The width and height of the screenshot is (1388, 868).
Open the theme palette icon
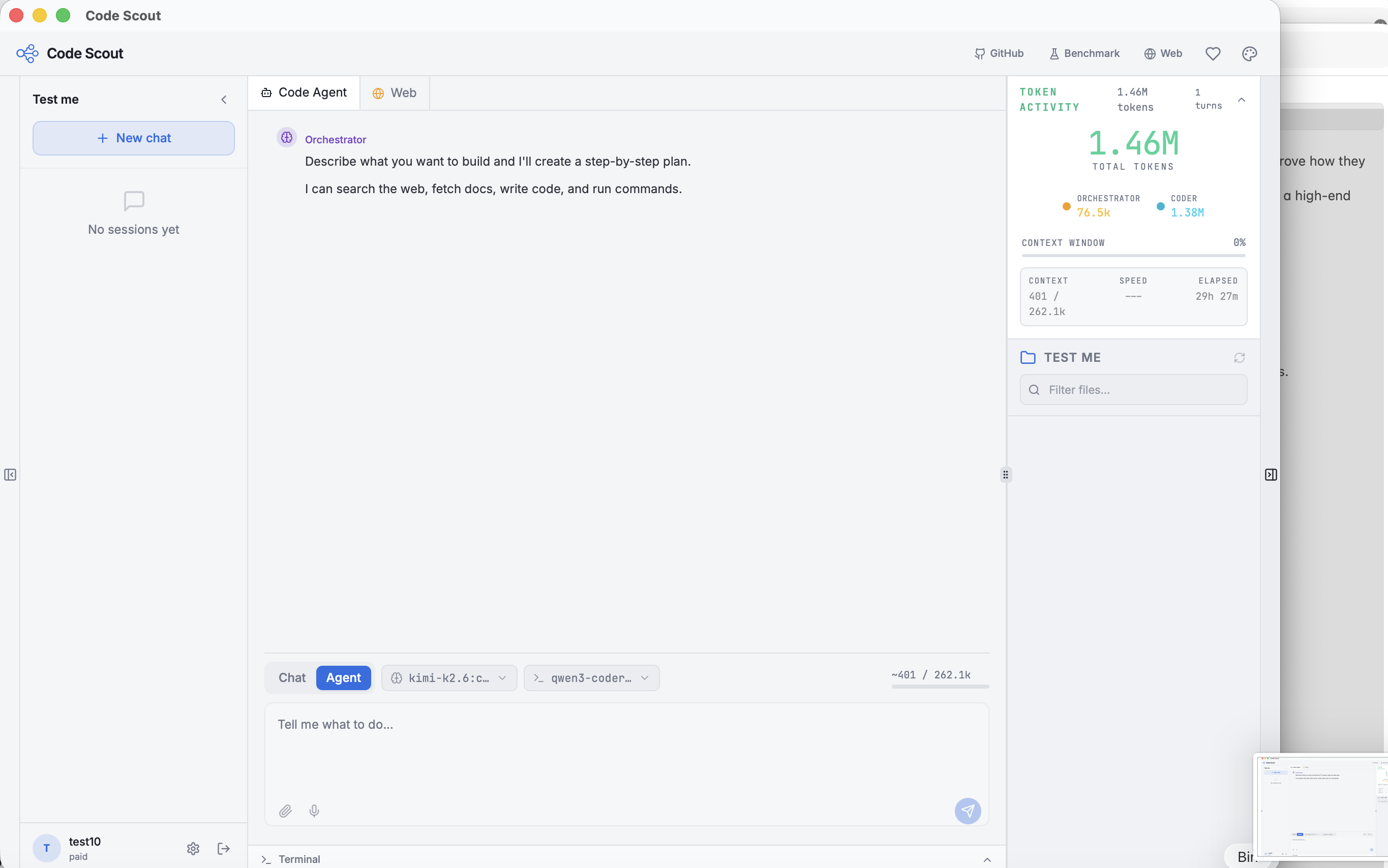[x=1250, y=53]
